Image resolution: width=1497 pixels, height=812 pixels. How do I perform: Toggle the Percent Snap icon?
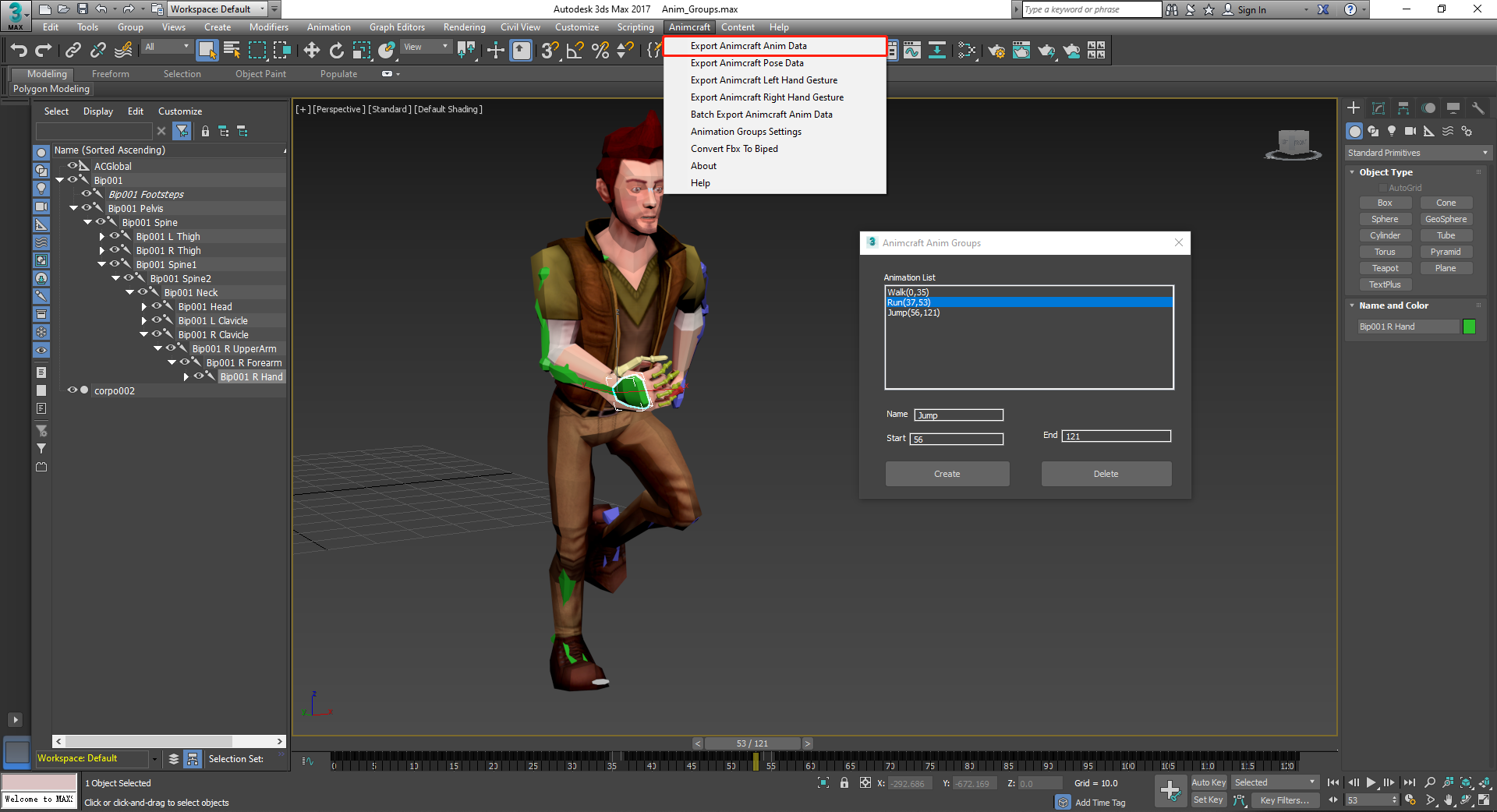600,51
